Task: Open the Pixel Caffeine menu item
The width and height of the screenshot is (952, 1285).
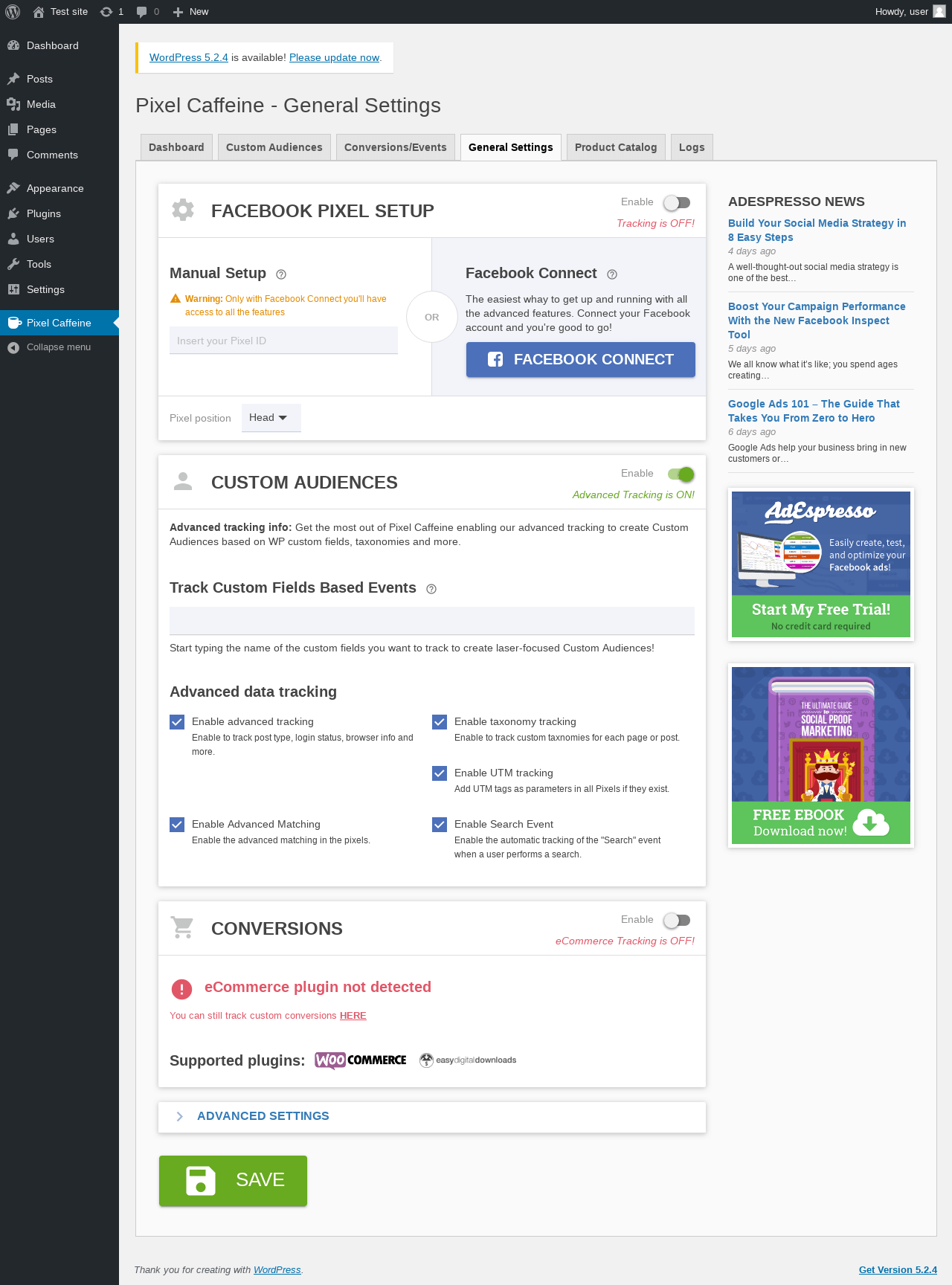Action: (59, 323)
